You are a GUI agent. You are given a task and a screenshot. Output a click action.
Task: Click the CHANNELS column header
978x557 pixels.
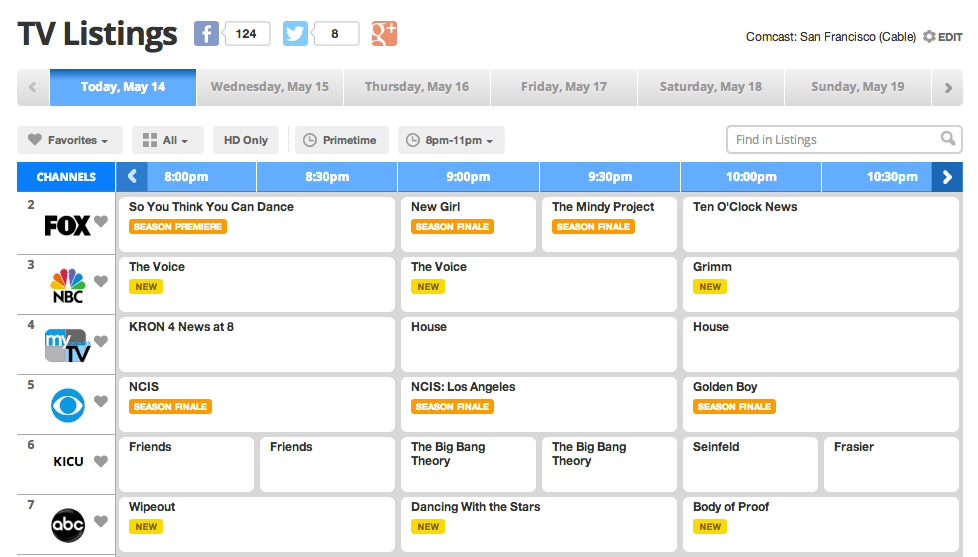tap(66, 177)
